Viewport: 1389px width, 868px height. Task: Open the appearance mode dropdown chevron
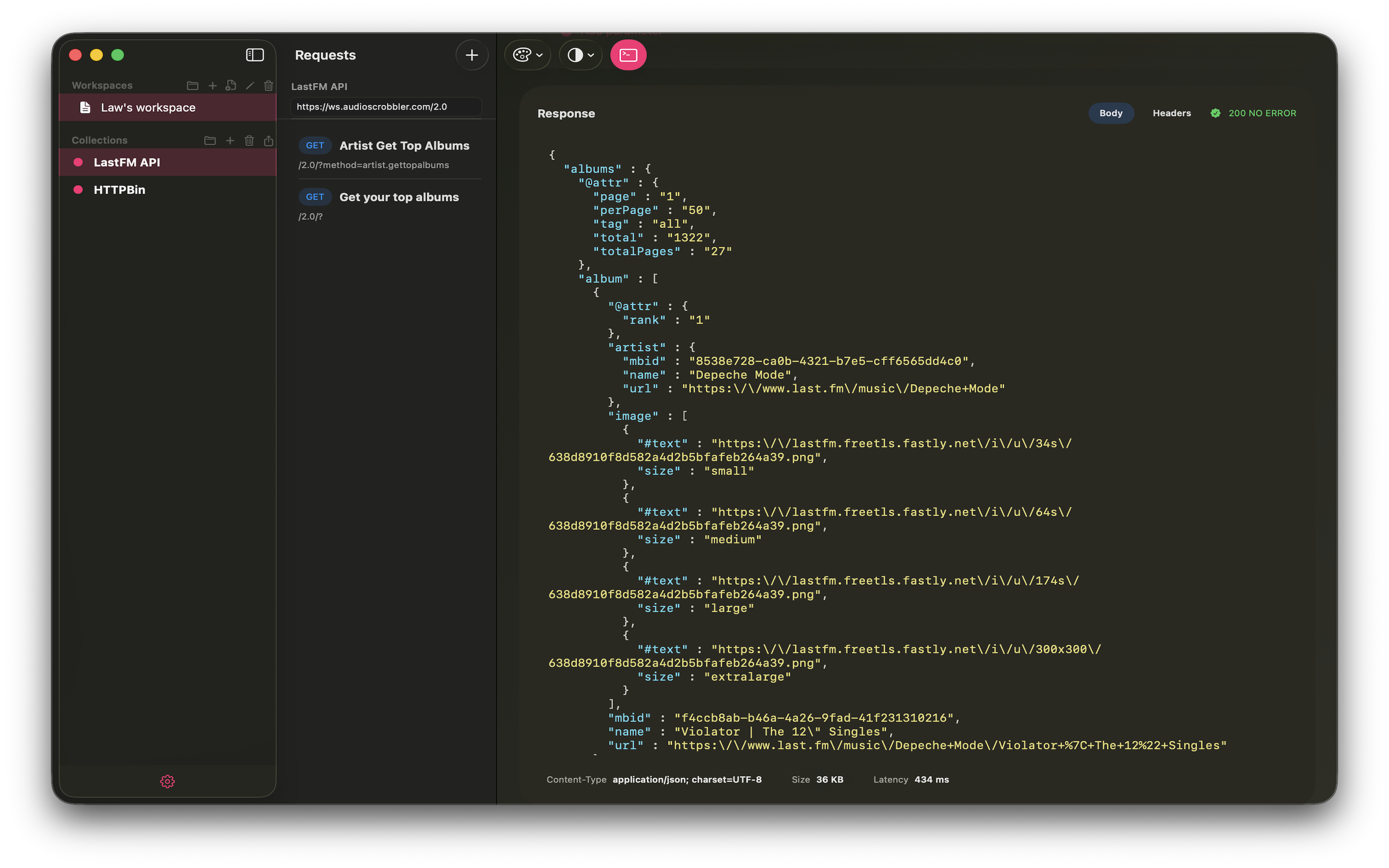tap(592, 55)
